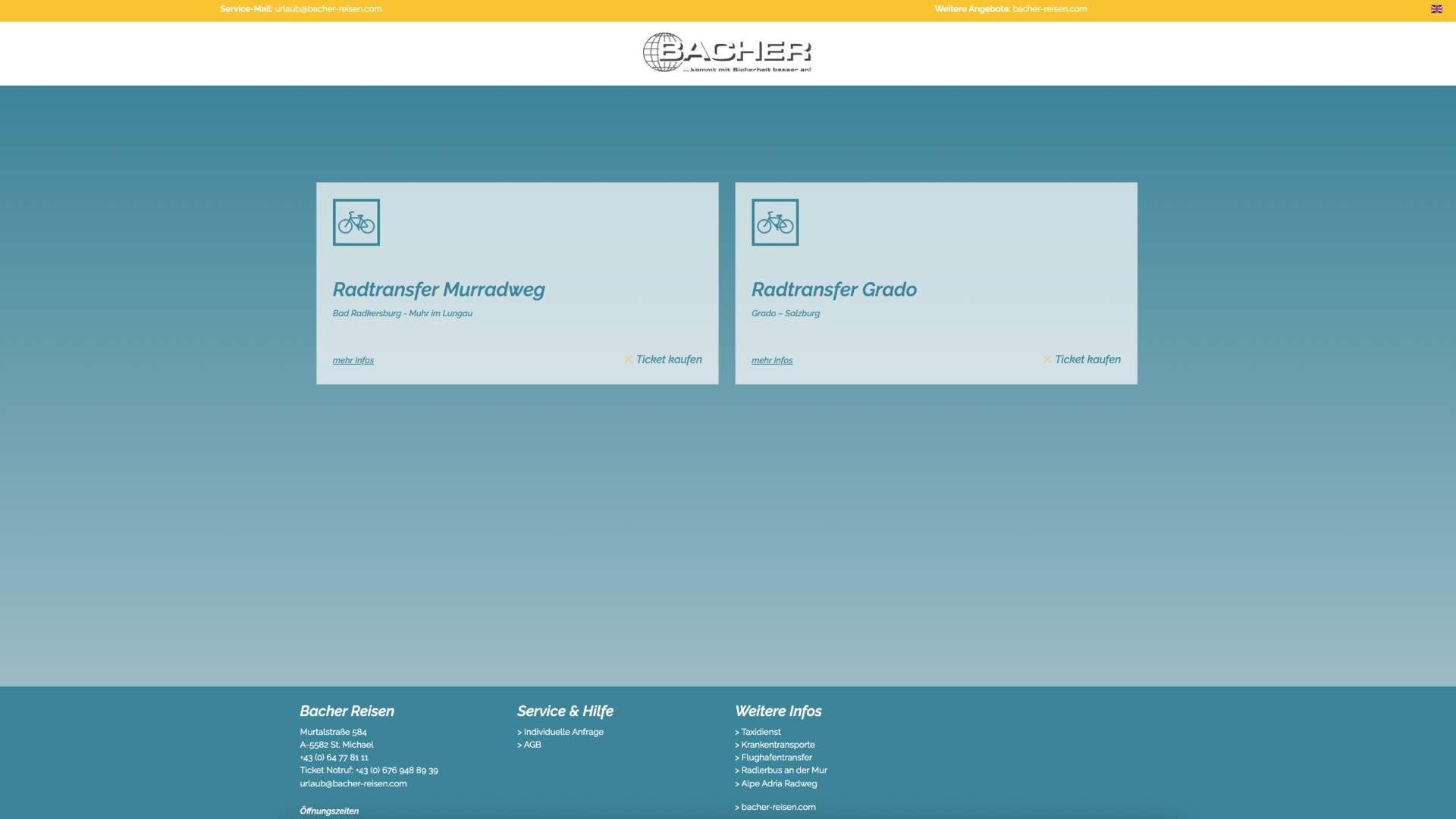
Task: Click the bicycle icon on Radtransfer Grado card
Action: 775,222
